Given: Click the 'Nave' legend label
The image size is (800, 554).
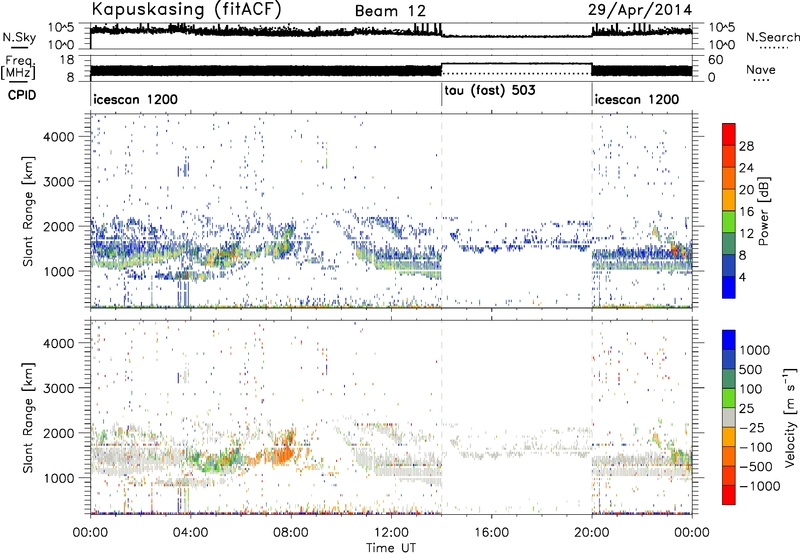Looking at the screenshot, I should [761, 69].
